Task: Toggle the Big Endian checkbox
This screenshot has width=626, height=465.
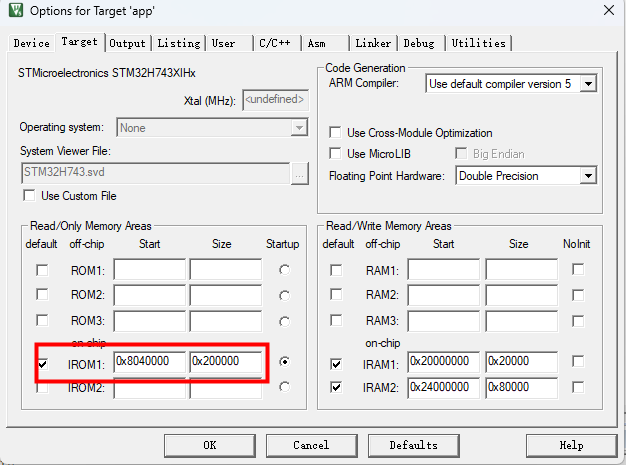Action: (461, 154)
